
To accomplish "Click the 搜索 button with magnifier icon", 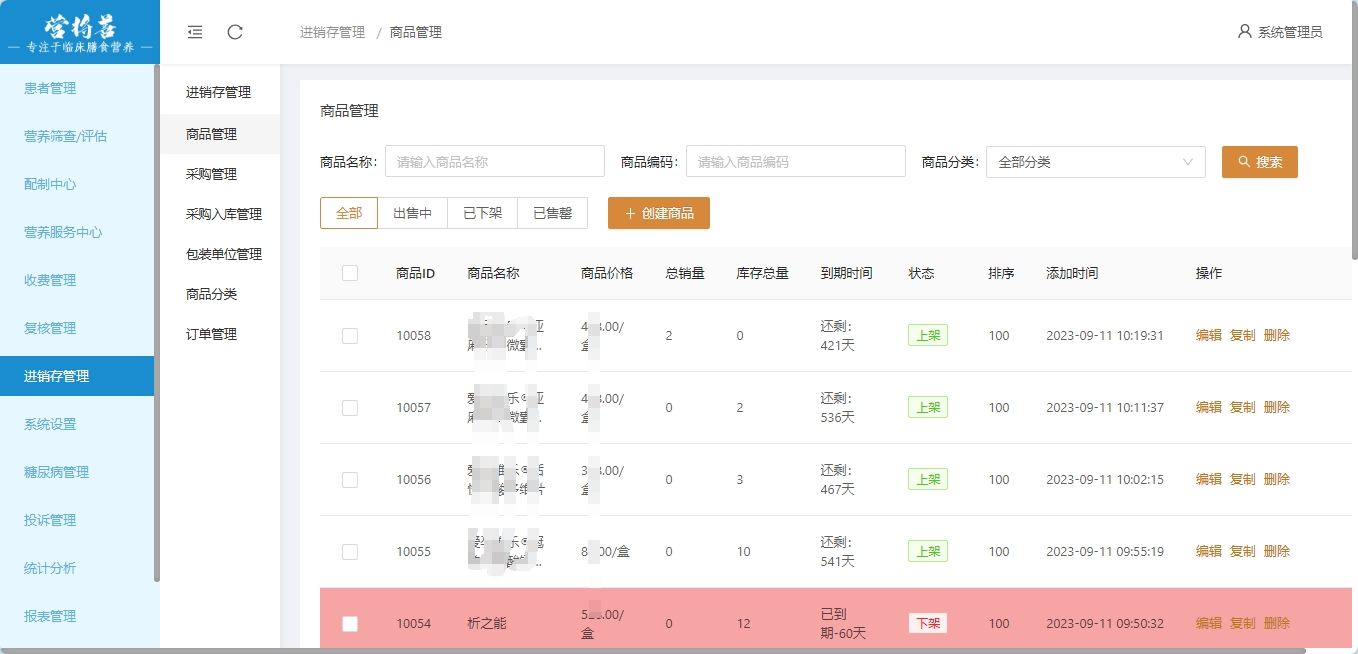I will pyautogui.click(x=1259, y=162).
